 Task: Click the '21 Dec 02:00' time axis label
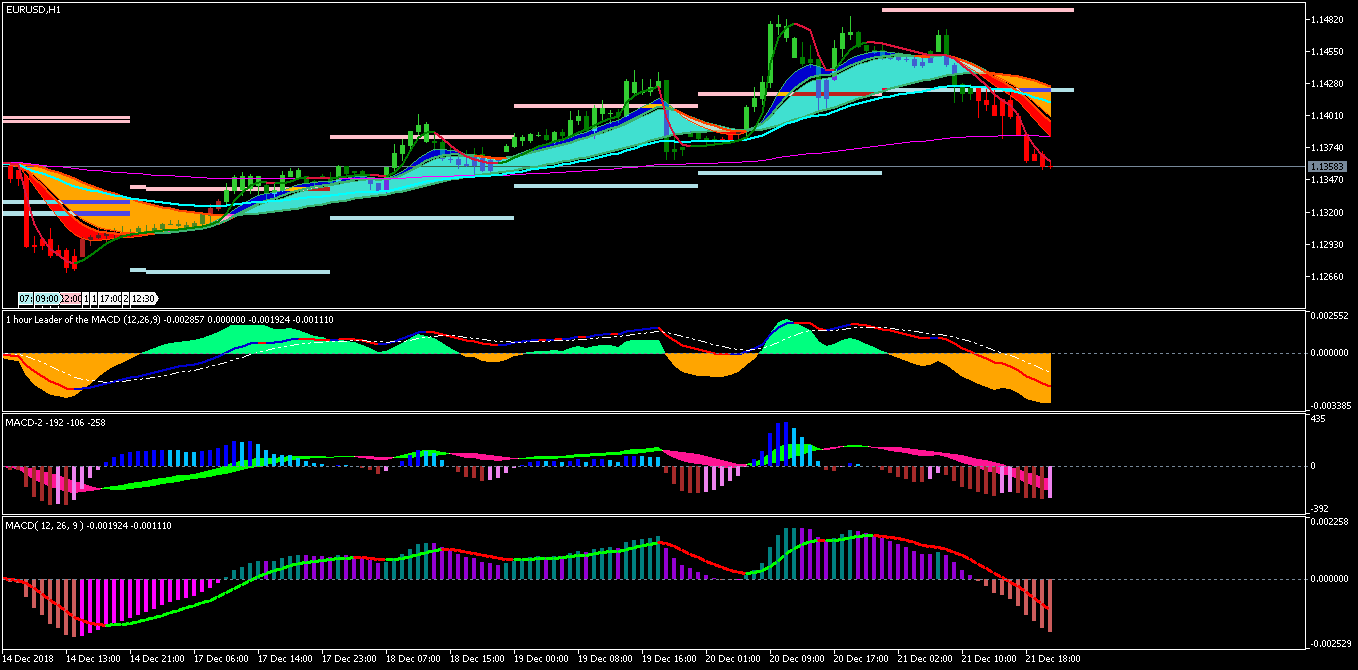[925, 660]
